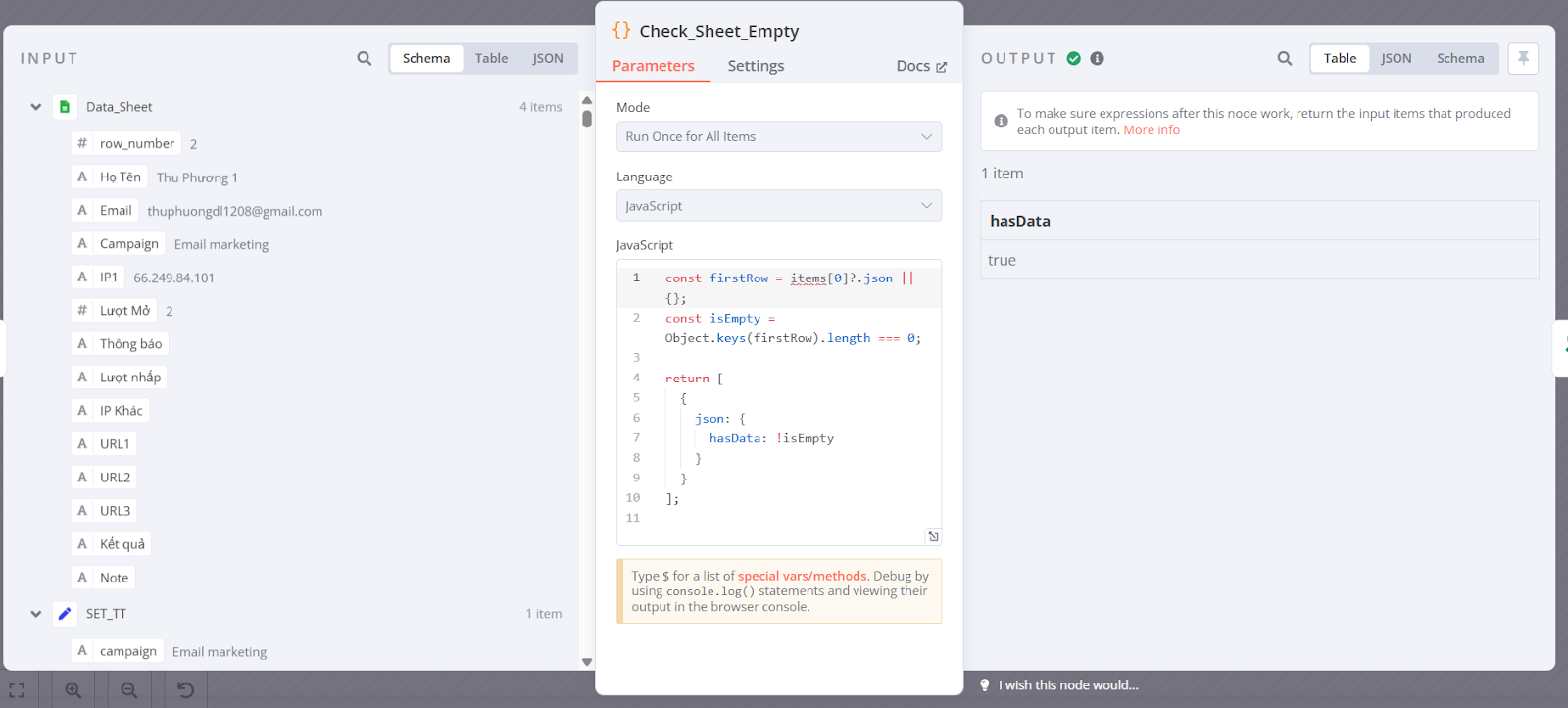Select the 'Thông báo' schema field

pyautogui.click(x=120, y=343)
